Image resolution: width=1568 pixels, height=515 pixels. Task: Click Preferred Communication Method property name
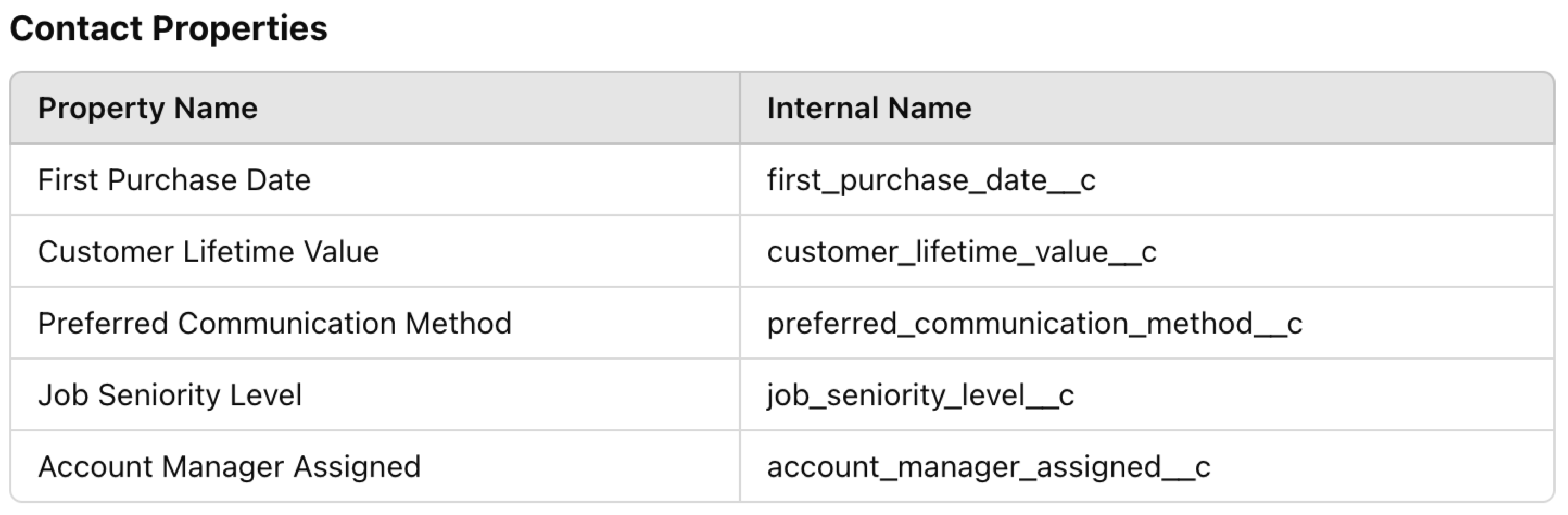coord(275,323)
